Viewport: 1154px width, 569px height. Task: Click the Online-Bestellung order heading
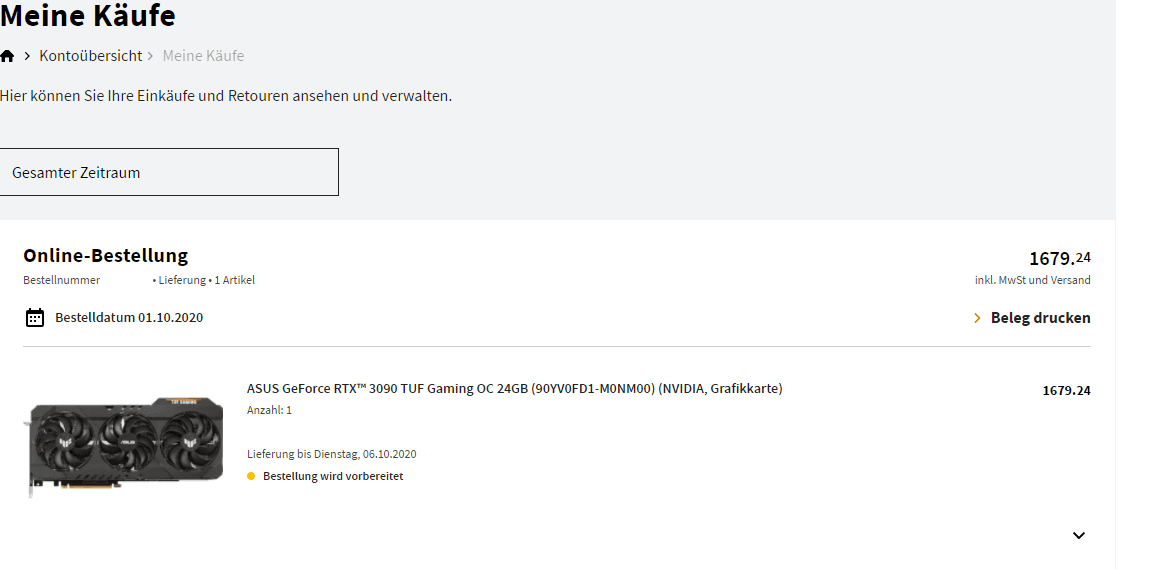click(105, 255)
